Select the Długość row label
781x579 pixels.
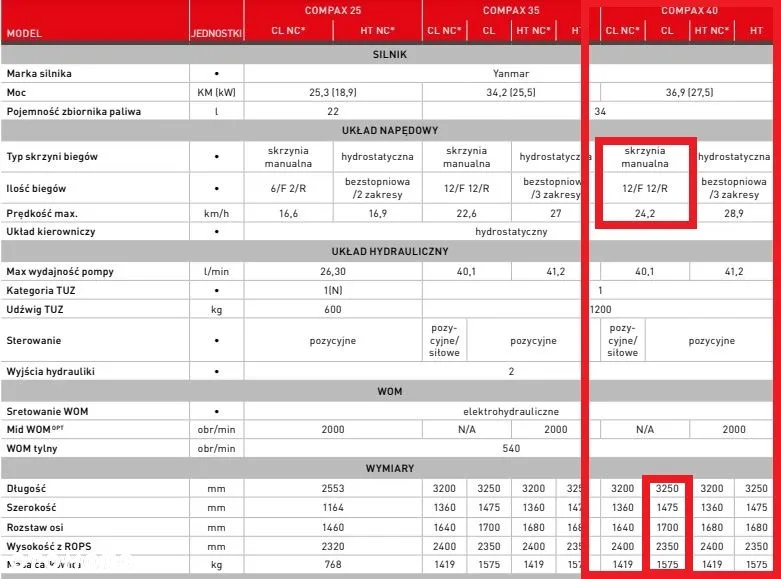coord(26,488)
